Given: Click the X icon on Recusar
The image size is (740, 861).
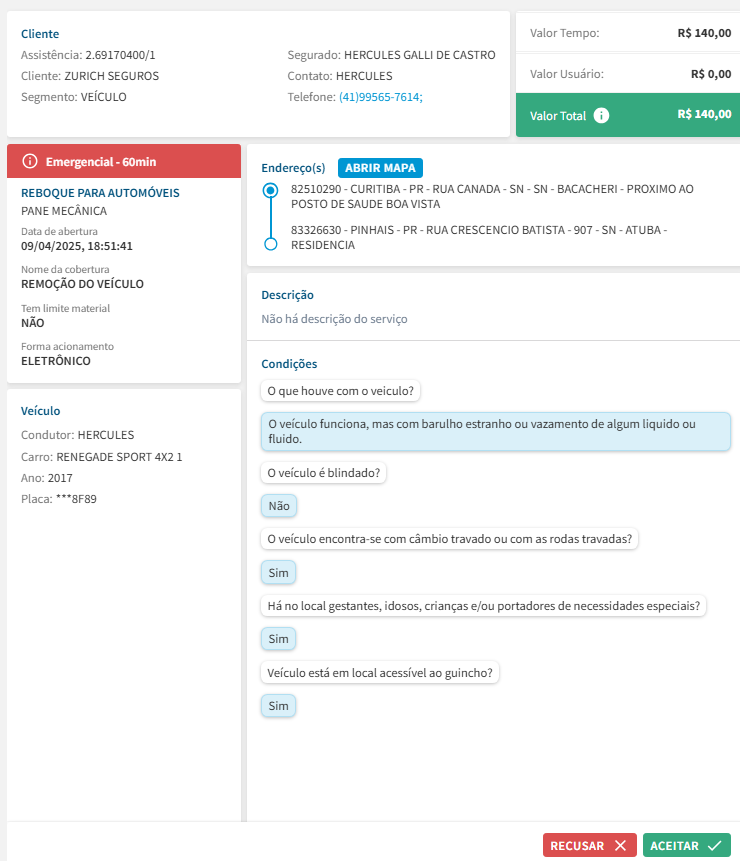Looking at the screenshot, I should click(x=620, y=845).
